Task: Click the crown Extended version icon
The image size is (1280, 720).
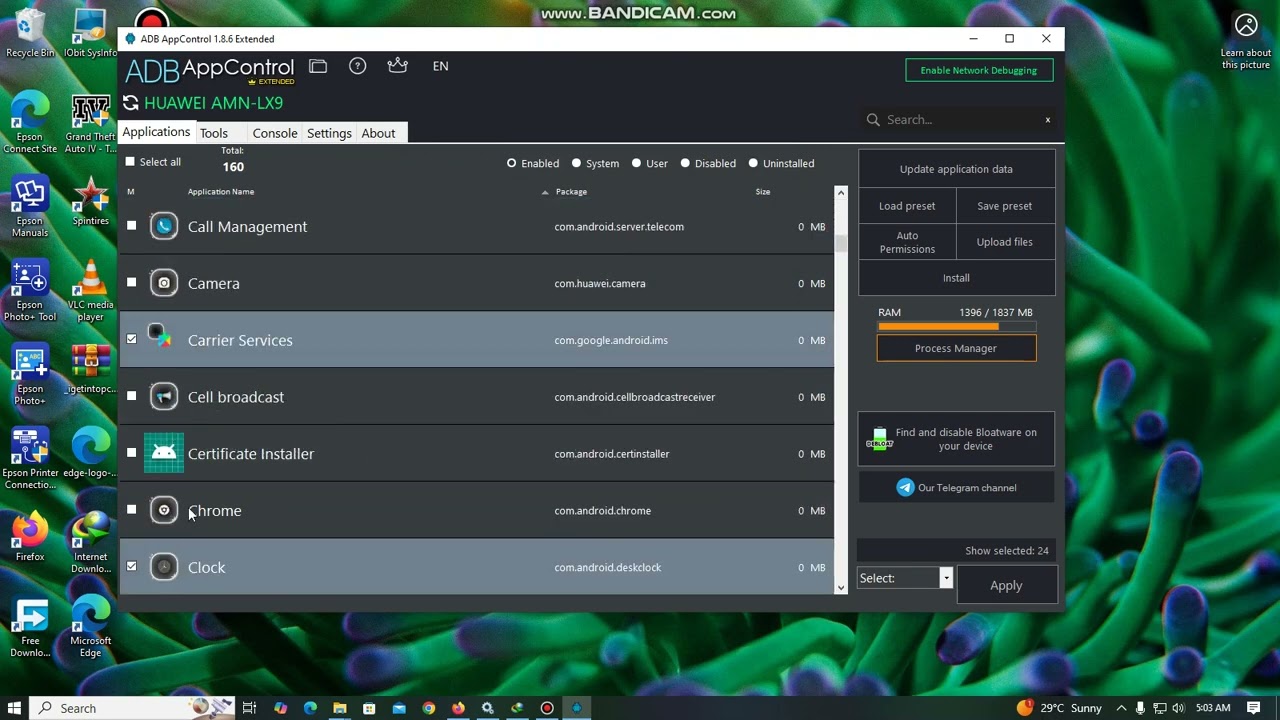Action: tap(398, 66)
